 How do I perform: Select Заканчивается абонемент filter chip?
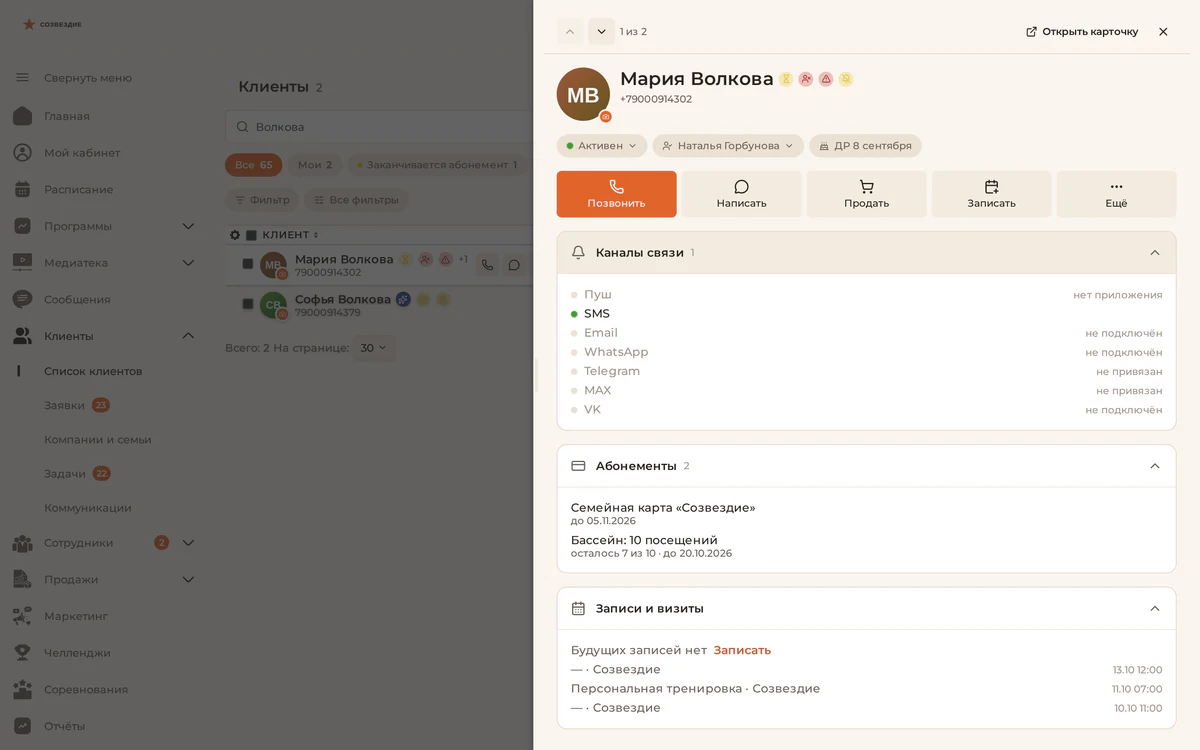(437, 165)
